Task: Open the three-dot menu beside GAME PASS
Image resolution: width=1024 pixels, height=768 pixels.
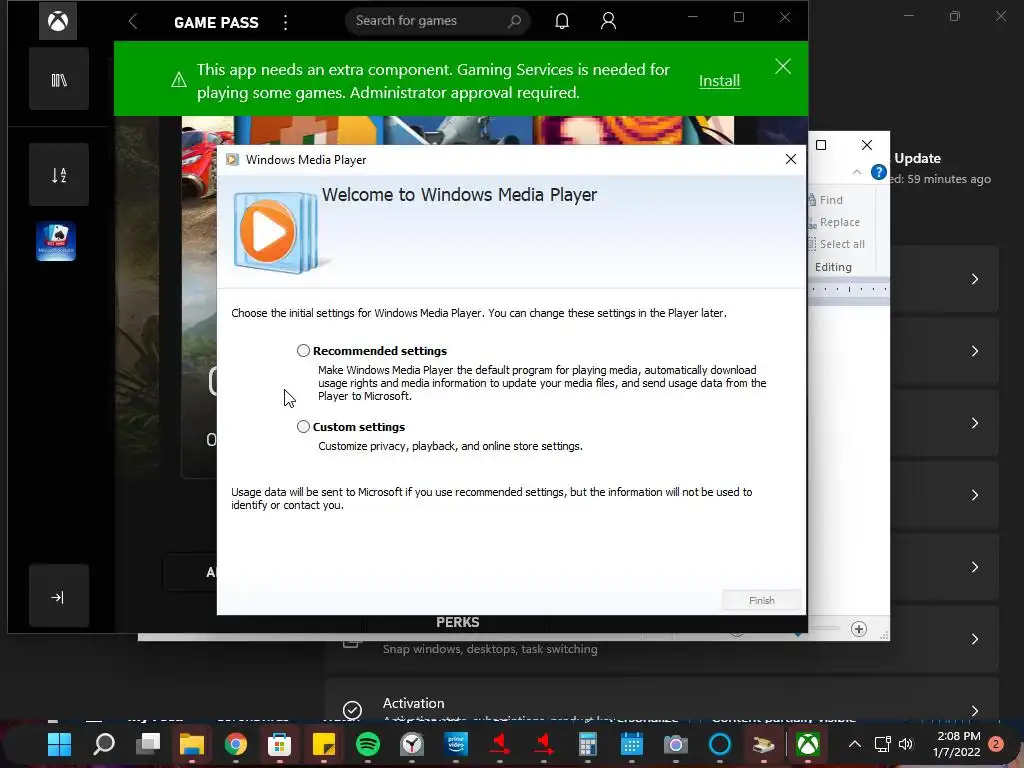Action: 285,22
